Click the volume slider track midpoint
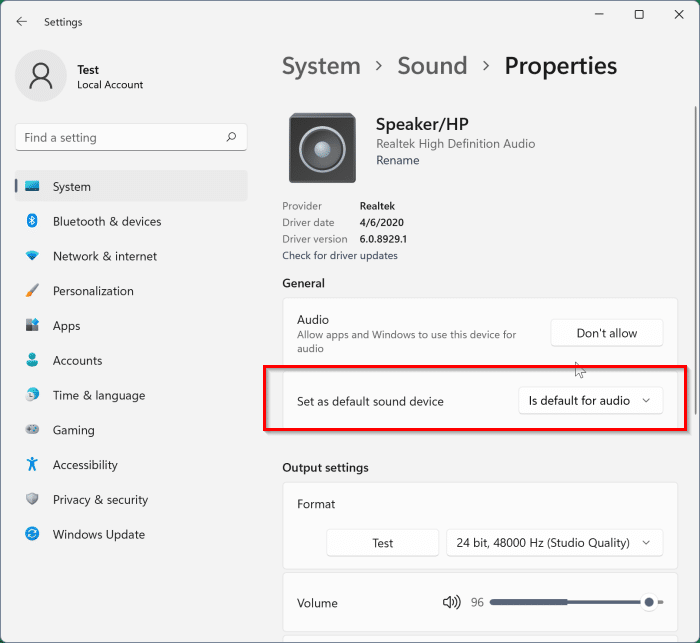The width and height of the screenshot is (700, 643). click(576, 602)
